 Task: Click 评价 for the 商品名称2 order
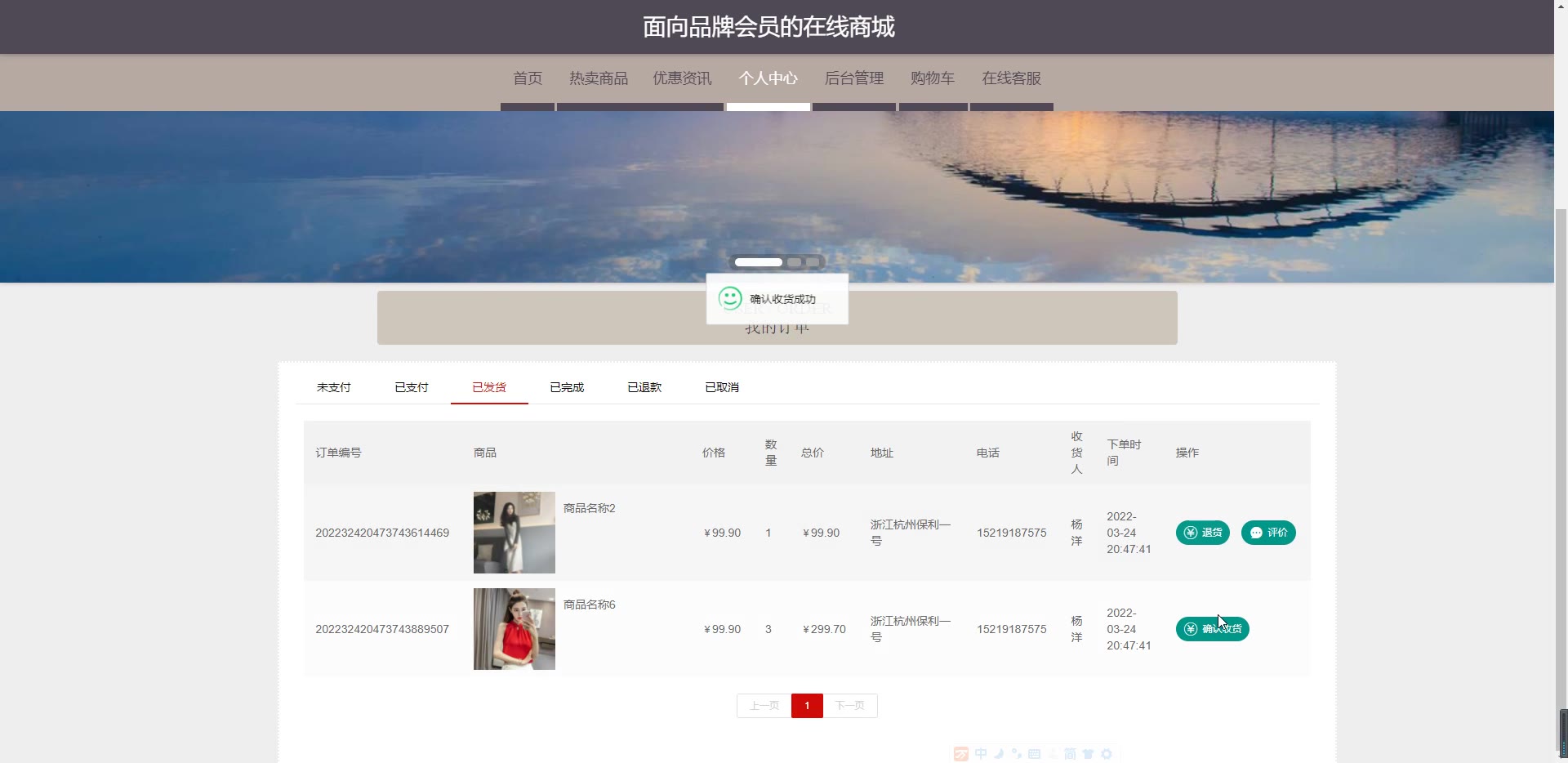point(1268,533)
